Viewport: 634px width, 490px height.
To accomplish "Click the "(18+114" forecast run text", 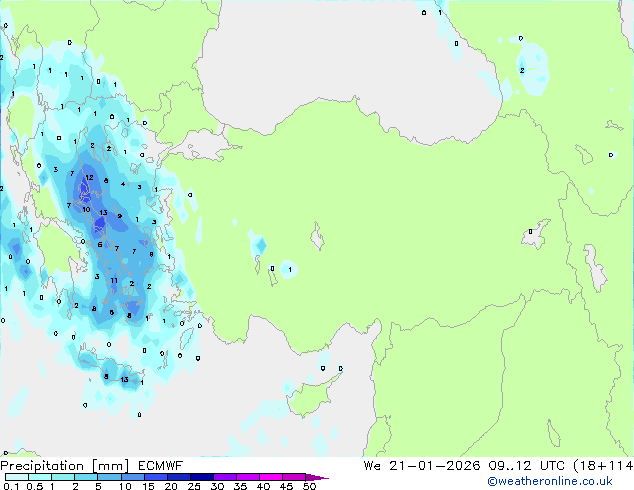I will tap(603, 466).
